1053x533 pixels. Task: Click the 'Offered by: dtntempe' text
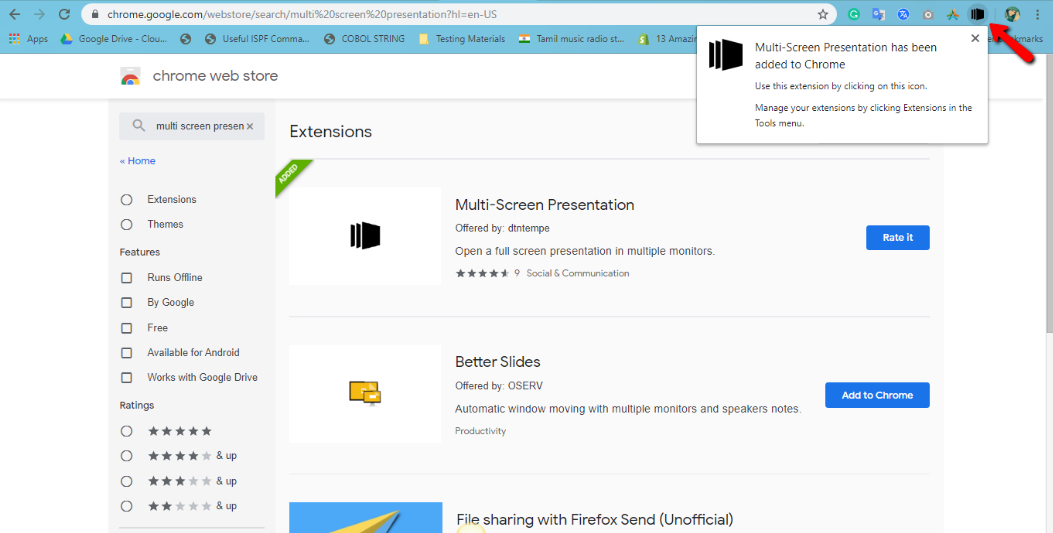click(x=502, y=228)
